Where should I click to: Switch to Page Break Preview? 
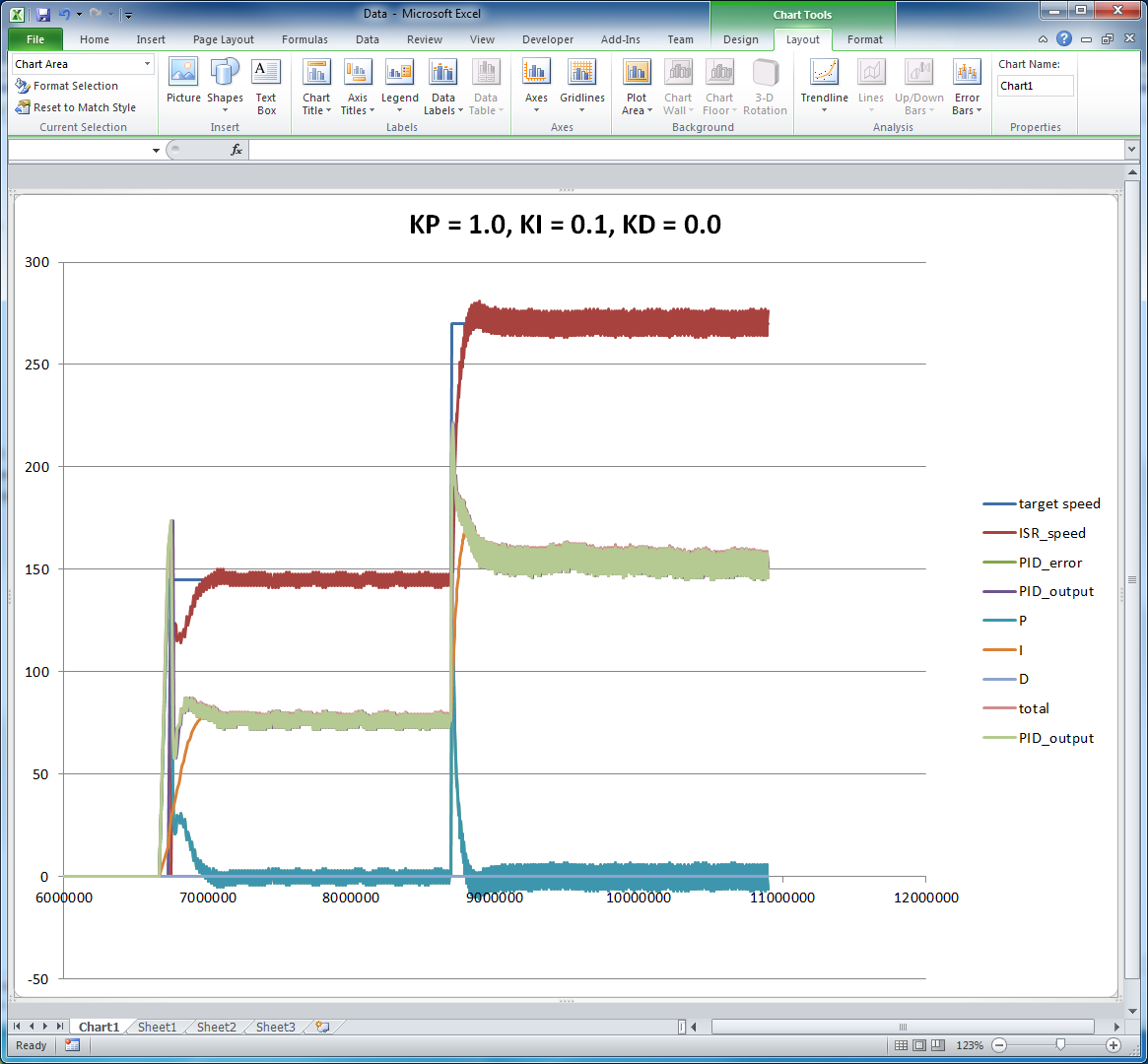(937, 1045)
